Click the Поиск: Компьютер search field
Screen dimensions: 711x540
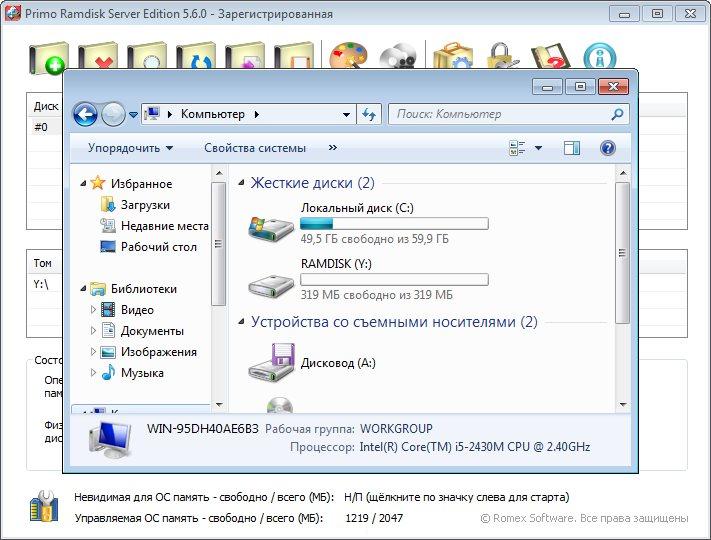coord(500,115)
